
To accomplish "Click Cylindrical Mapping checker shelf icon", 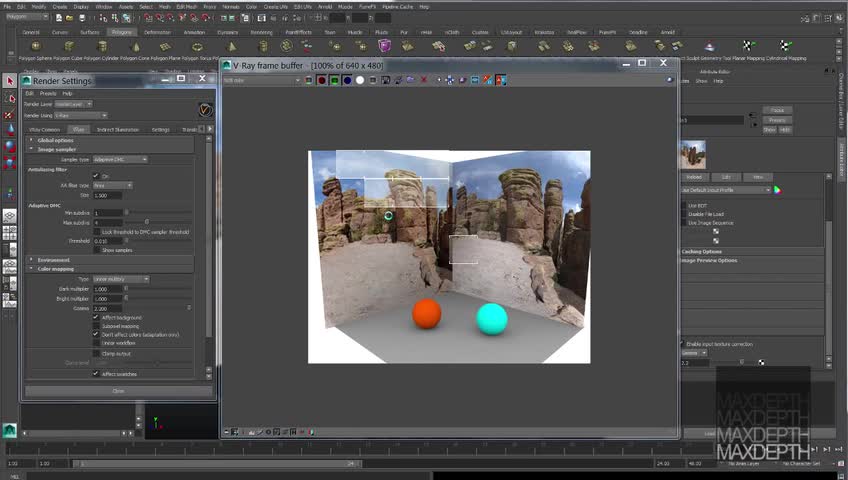I will click(x=785, y=46).
